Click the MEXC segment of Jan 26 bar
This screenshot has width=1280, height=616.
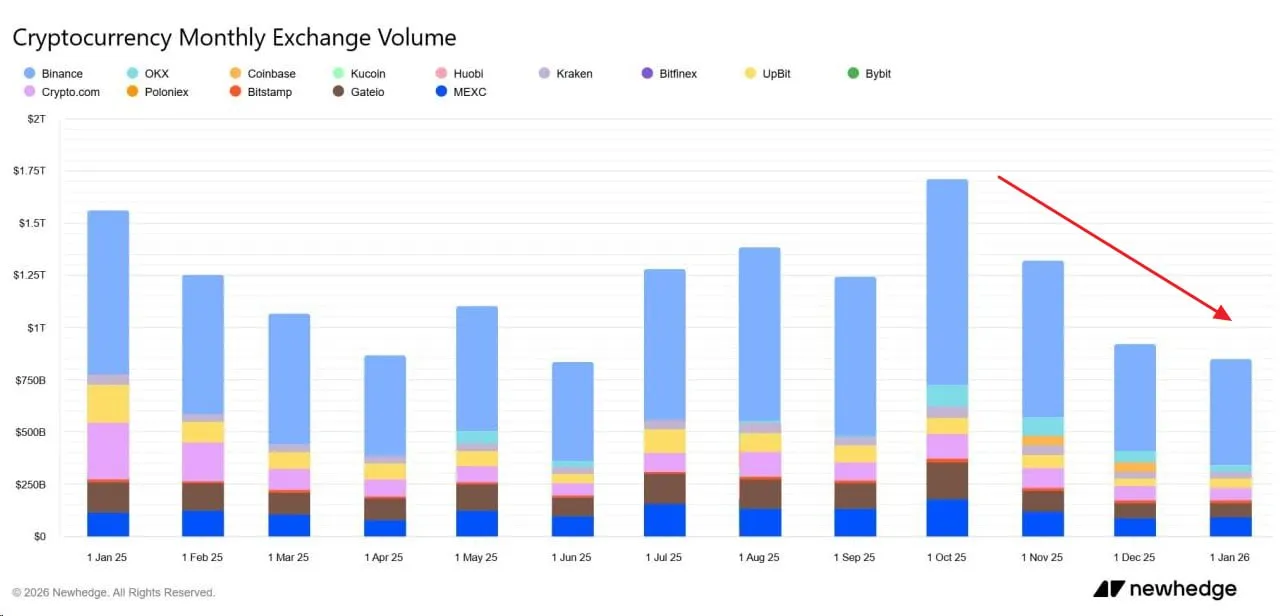coord(1230,526)
